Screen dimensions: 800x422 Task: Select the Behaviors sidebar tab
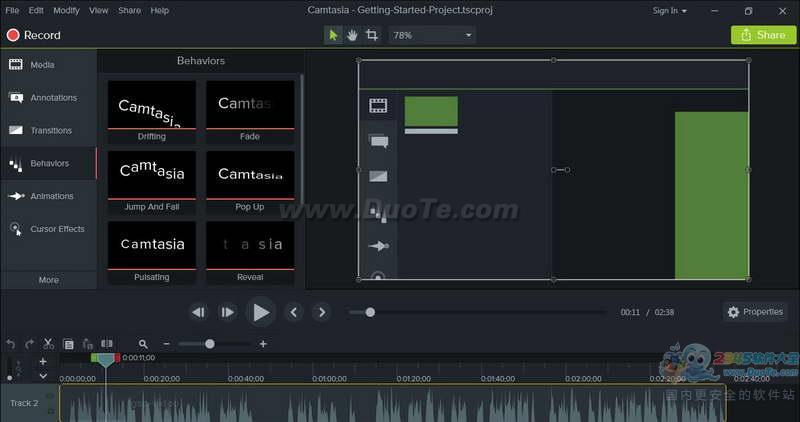(x=48, y=163)
